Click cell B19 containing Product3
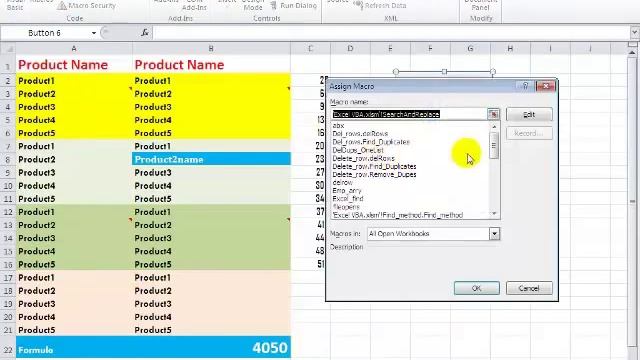 (211, 304)
